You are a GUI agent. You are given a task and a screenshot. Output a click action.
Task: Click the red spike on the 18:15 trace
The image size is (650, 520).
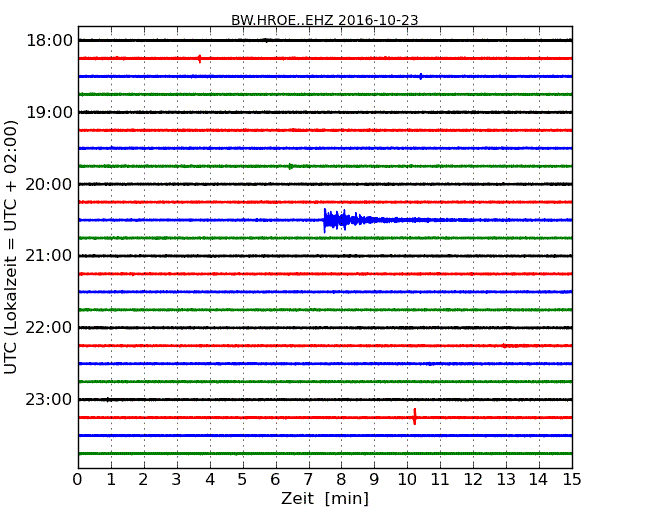click(200, 58)
